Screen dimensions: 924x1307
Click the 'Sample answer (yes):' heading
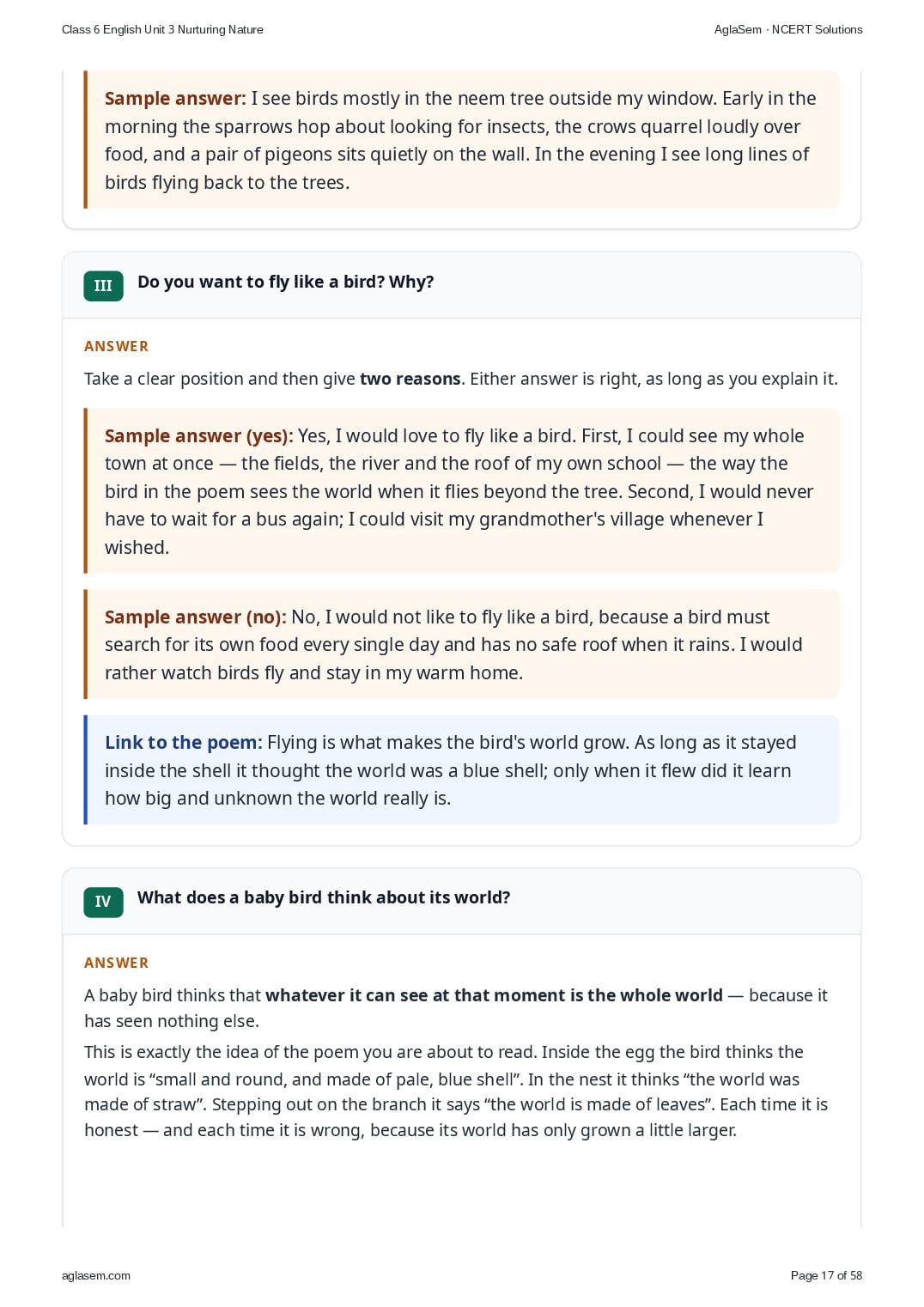click(199, 435)
